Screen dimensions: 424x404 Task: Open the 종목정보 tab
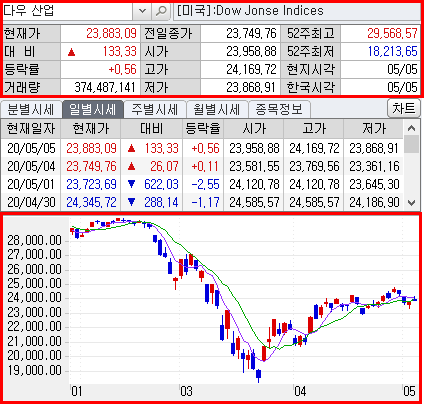coord(279,109)
